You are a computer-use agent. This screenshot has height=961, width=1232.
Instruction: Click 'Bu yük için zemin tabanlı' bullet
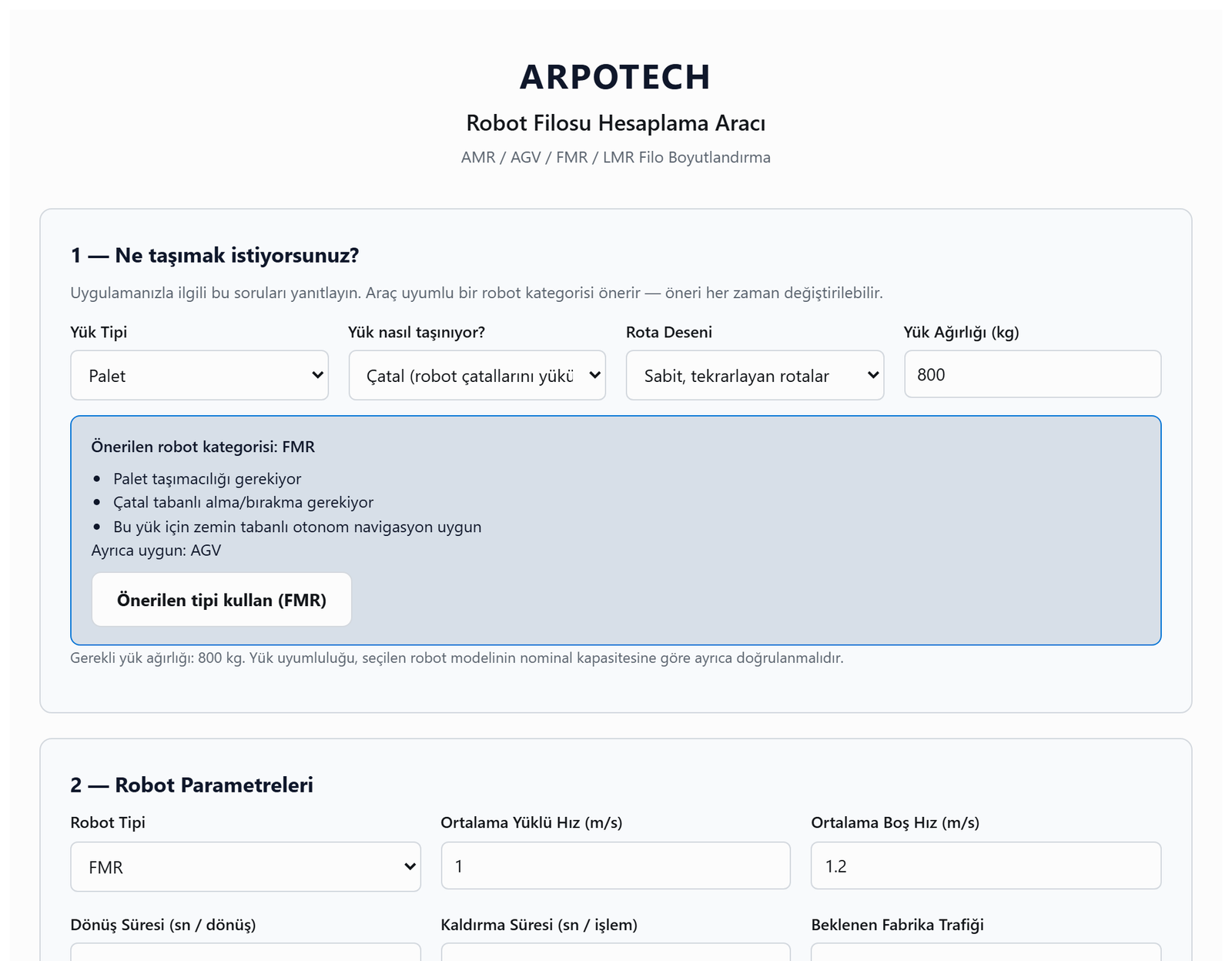297,527
